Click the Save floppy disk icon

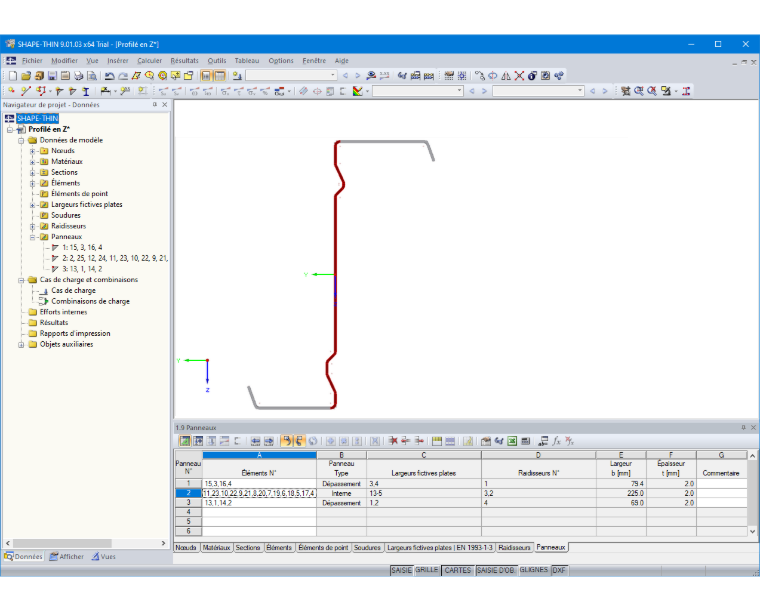(x=52, y=76)
